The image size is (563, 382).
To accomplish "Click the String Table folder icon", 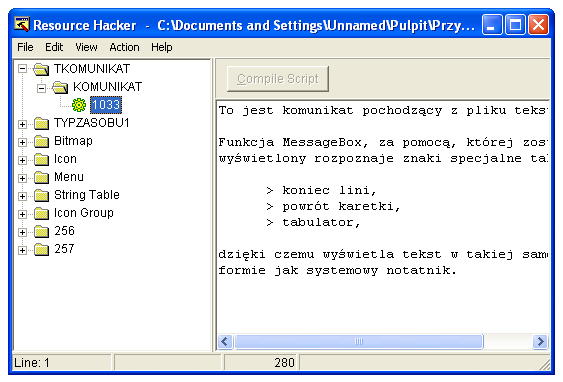I will (x=41, y=195).
